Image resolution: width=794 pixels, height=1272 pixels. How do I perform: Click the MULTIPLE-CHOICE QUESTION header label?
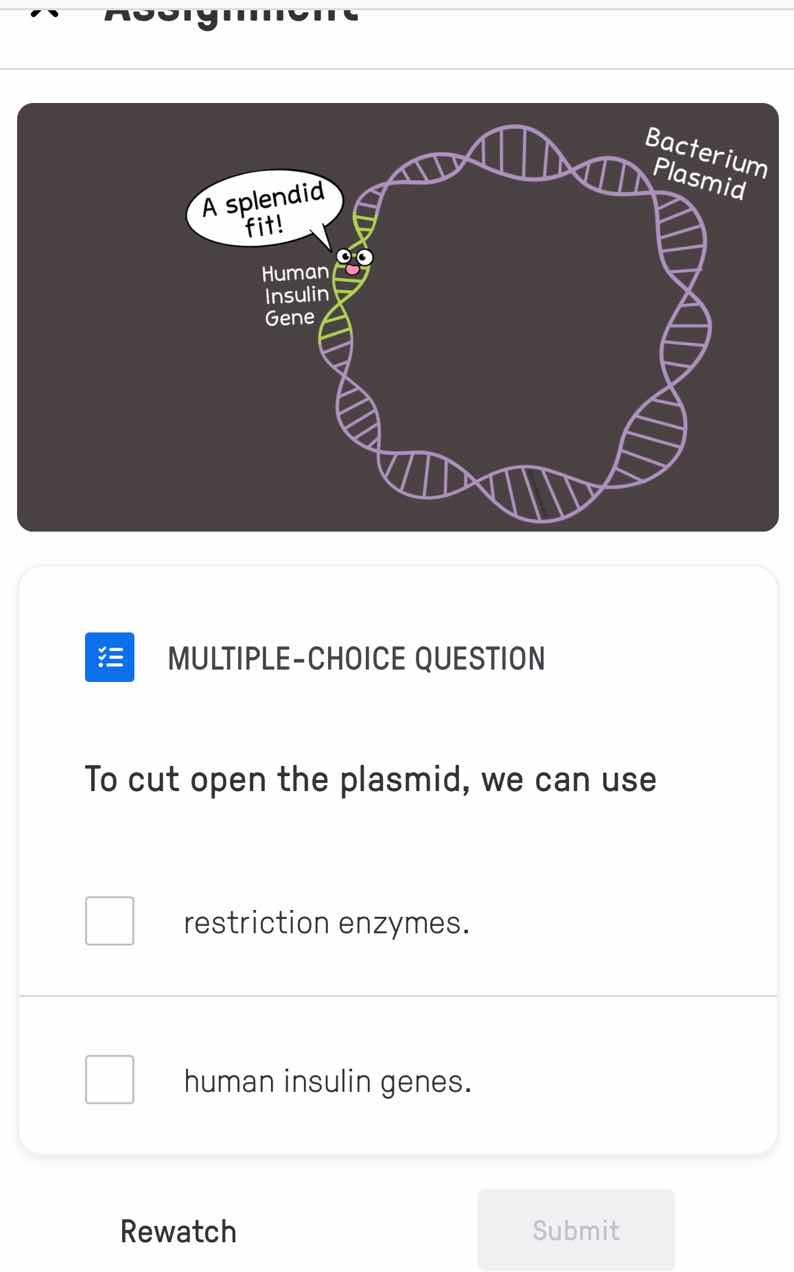[x=356, y=657]
